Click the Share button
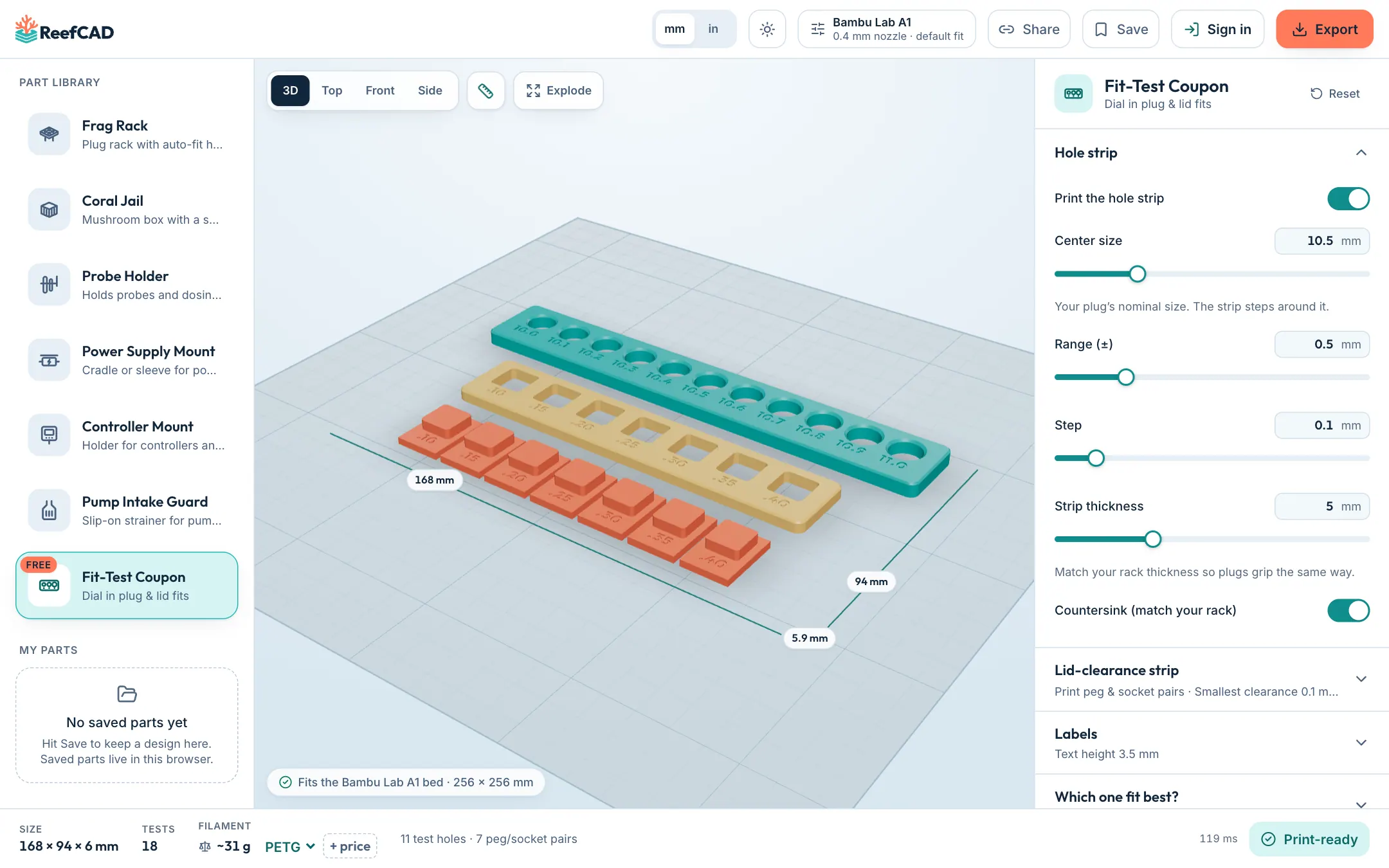The height and width of the screenshot is (868, 1389). 1029,29
